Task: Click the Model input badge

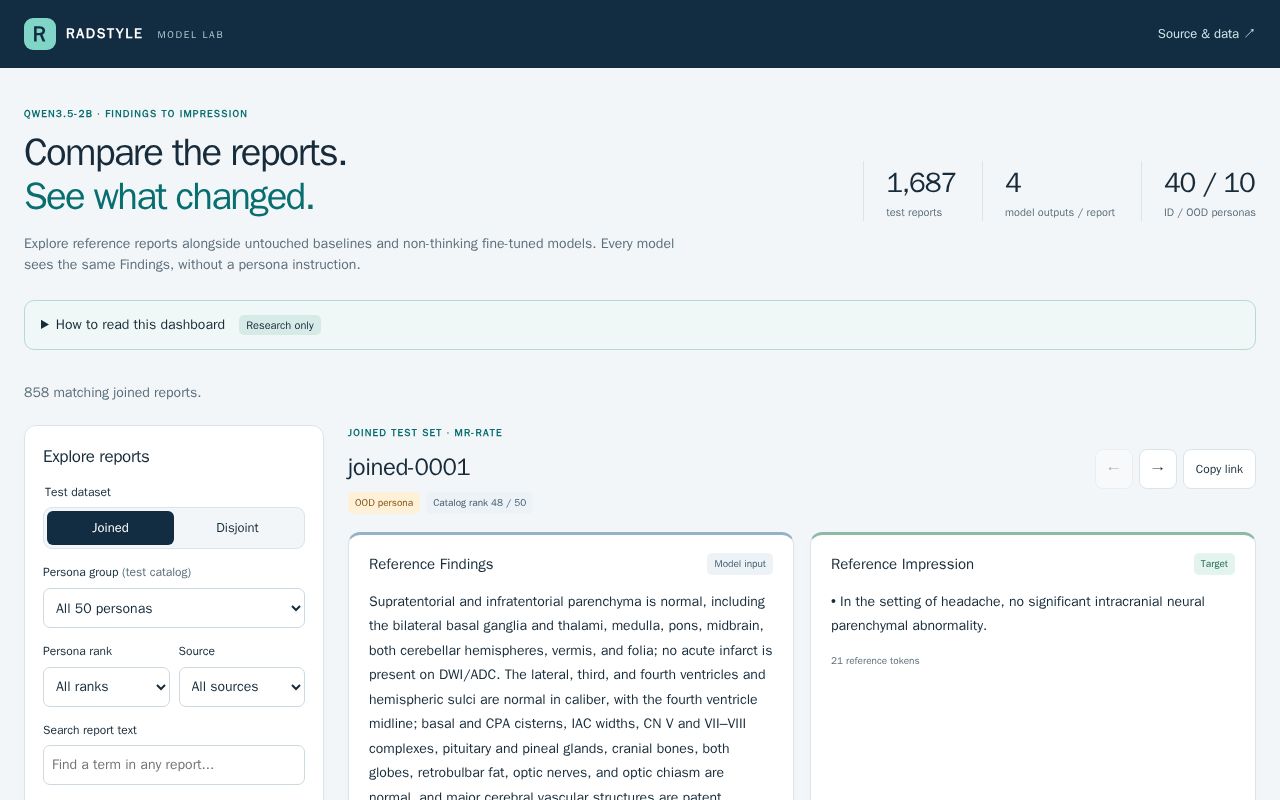Action: pos(740,564)
